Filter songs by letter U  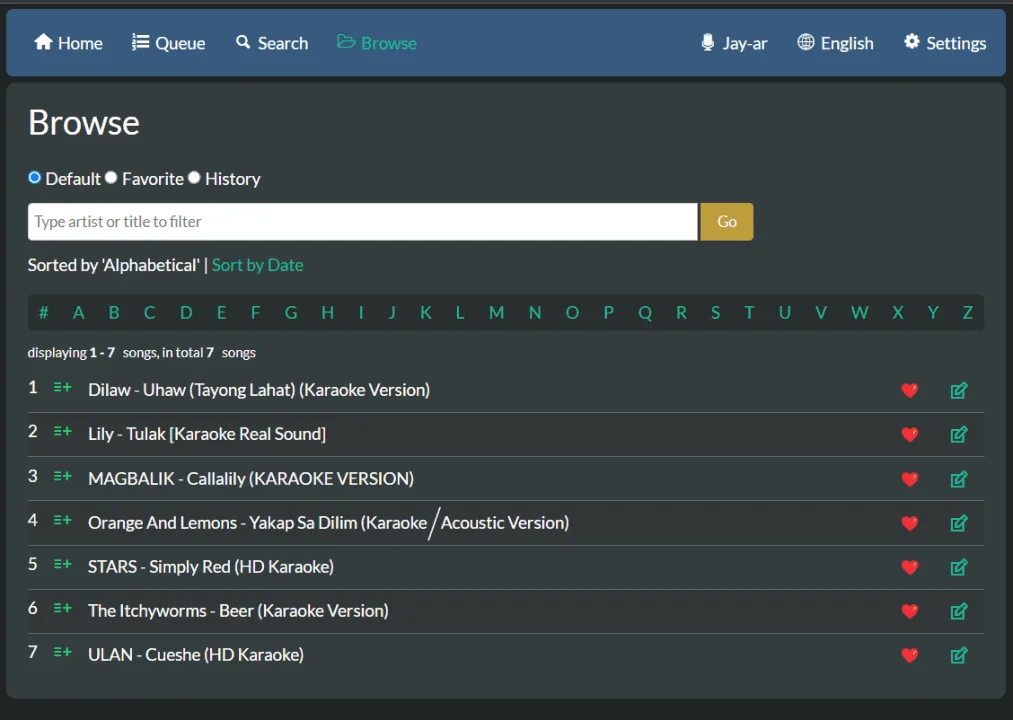tap(785, 313)
